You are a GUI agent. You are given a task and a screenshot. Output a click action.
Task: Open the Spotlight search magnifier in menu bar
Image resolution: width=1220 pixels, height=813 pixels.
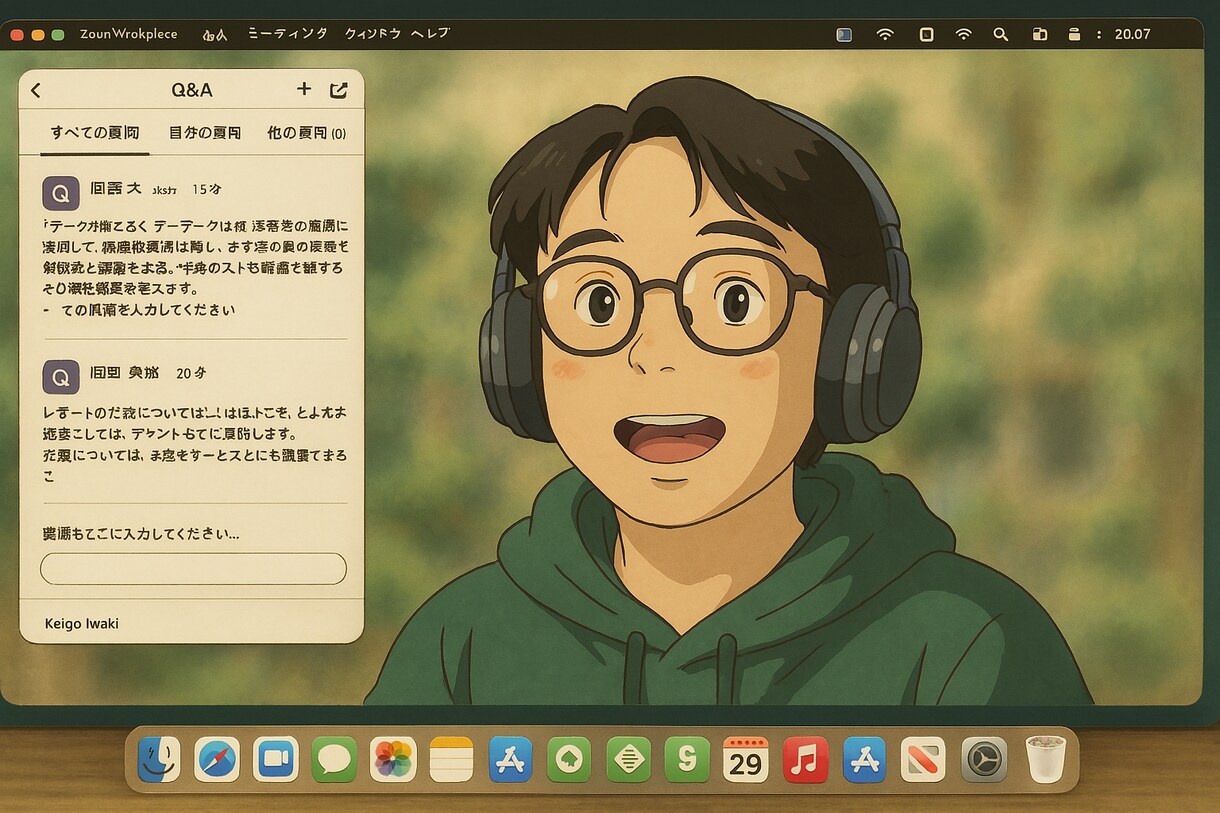[1001, 34]
